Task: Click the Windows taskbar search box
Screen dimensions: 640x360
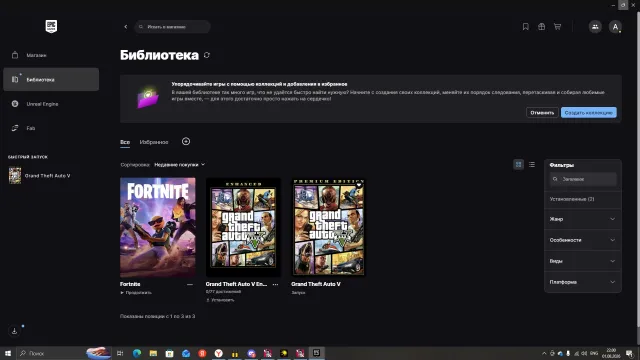Action: [x=64, y=353]
